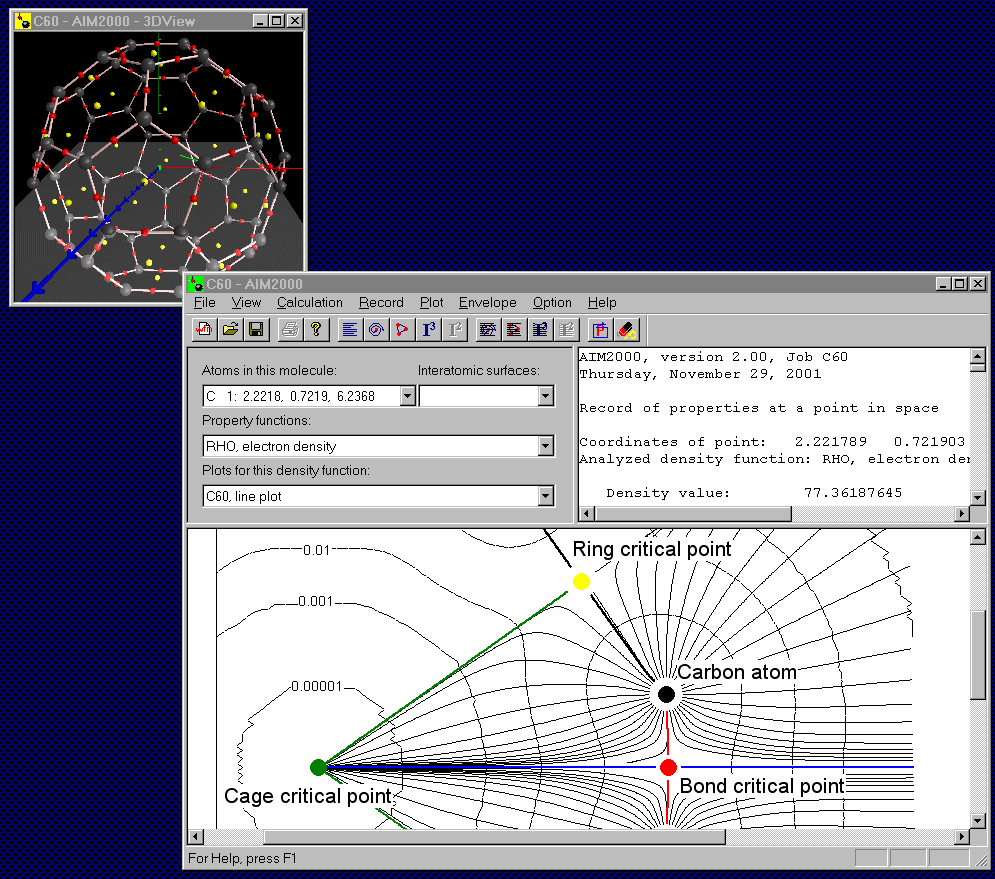Click the open folder toolbar icon

point(230,329)
